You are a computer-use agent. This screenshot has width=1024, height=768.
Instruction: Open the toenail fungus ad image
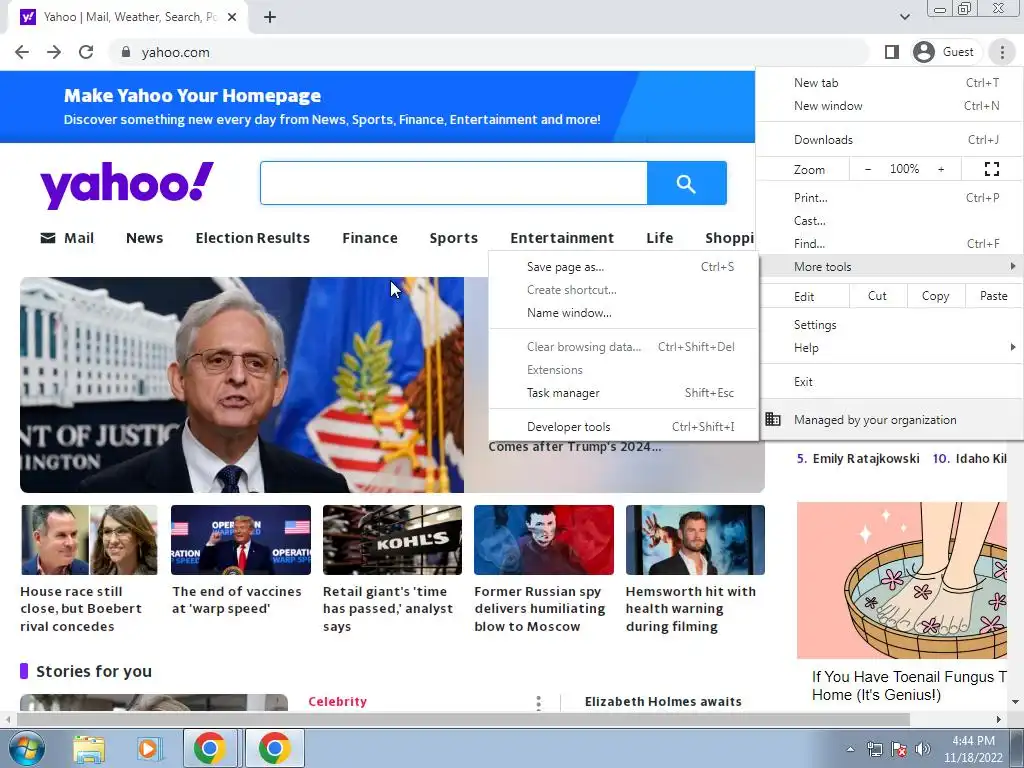point(902,581)
